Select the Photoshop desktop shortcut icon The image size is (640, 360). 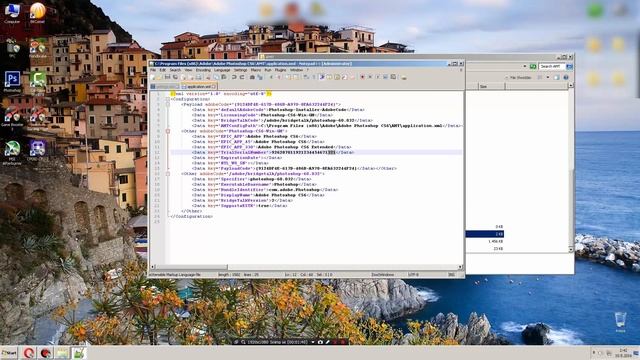click(x=12, y=81)
